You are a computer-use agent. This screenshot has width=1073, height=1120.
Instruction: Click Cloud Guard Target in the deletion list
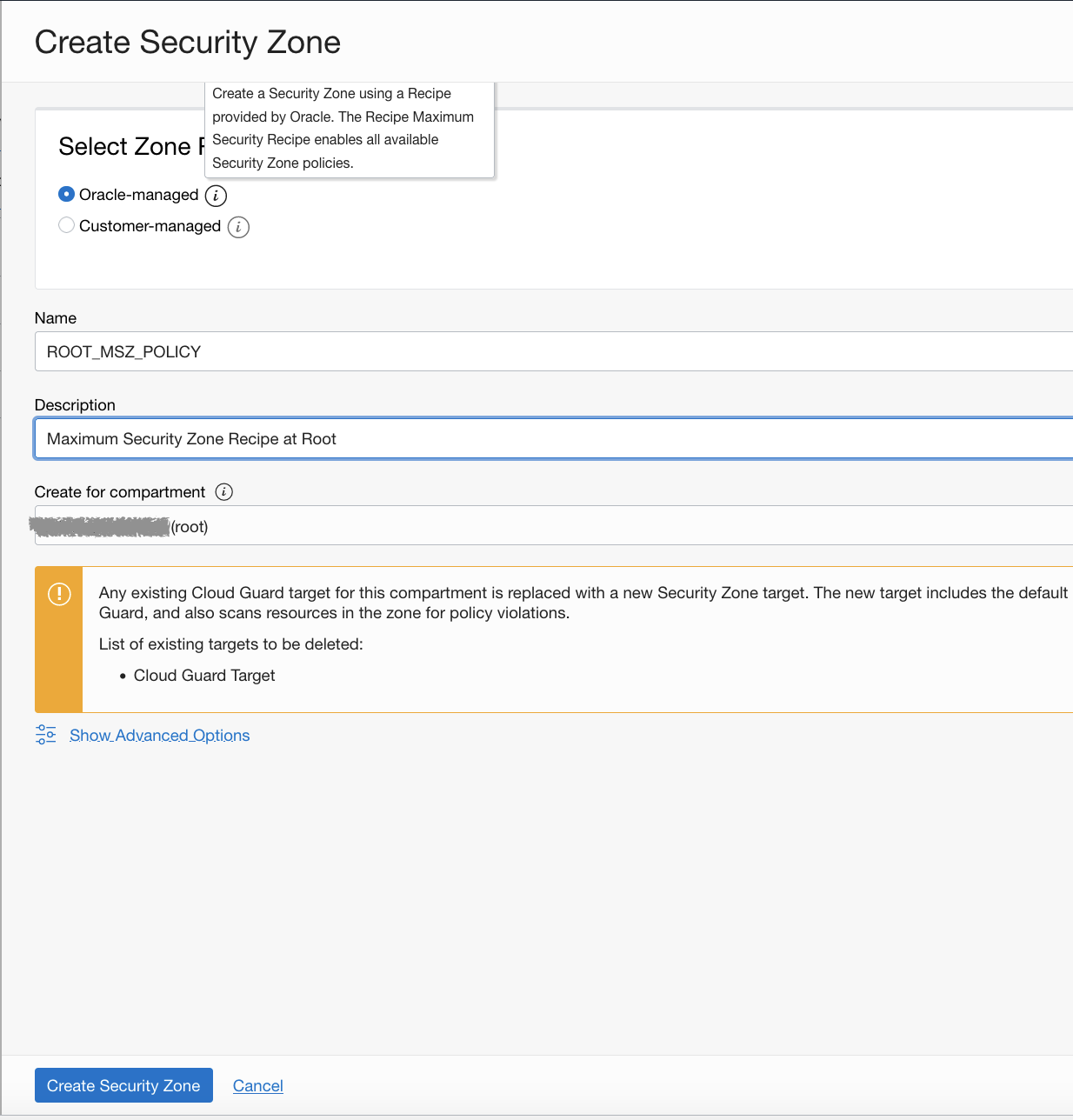tap(203, 676)
